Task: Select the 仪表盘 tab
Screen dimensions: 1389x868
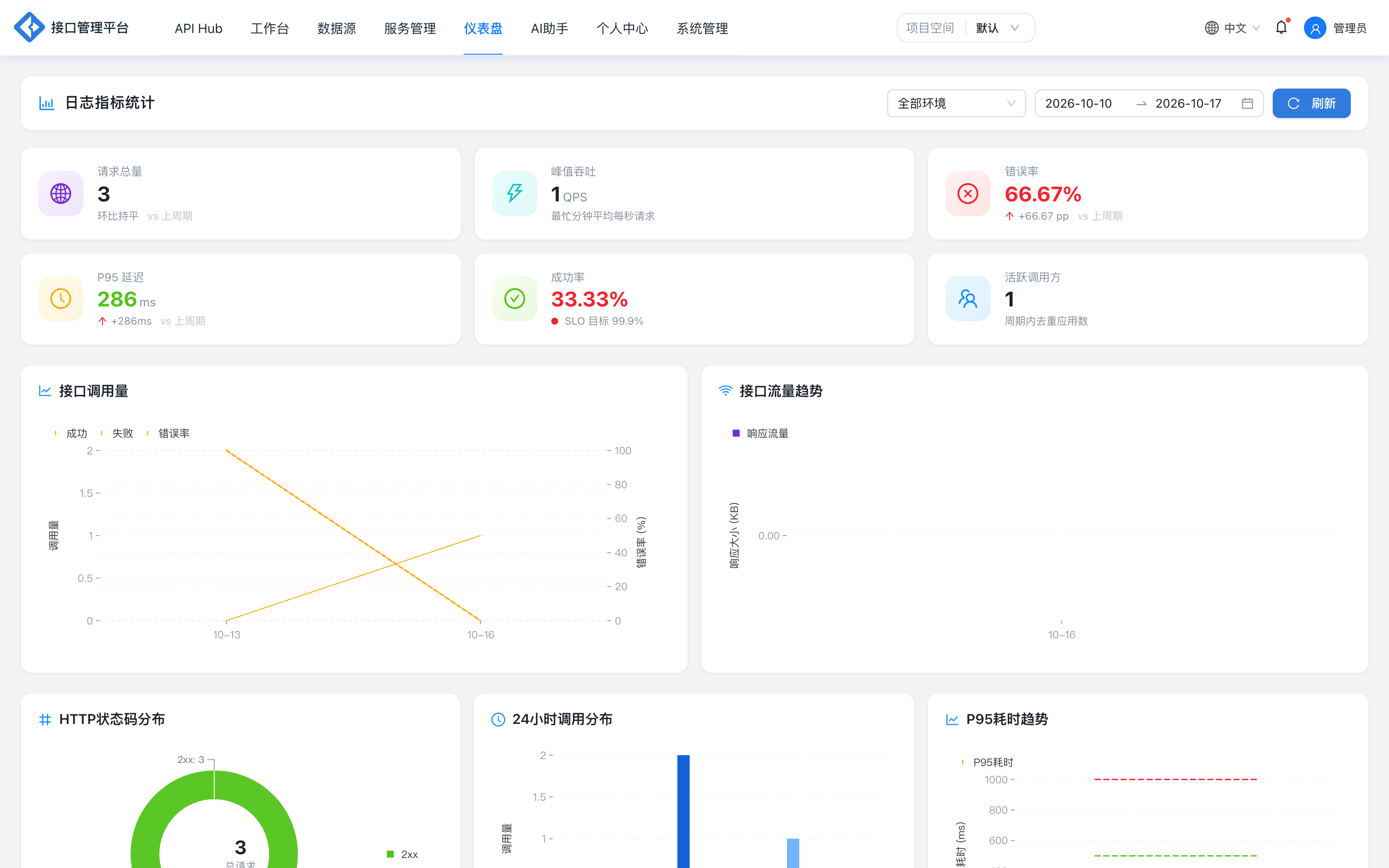Action: (x=483, y=28)
